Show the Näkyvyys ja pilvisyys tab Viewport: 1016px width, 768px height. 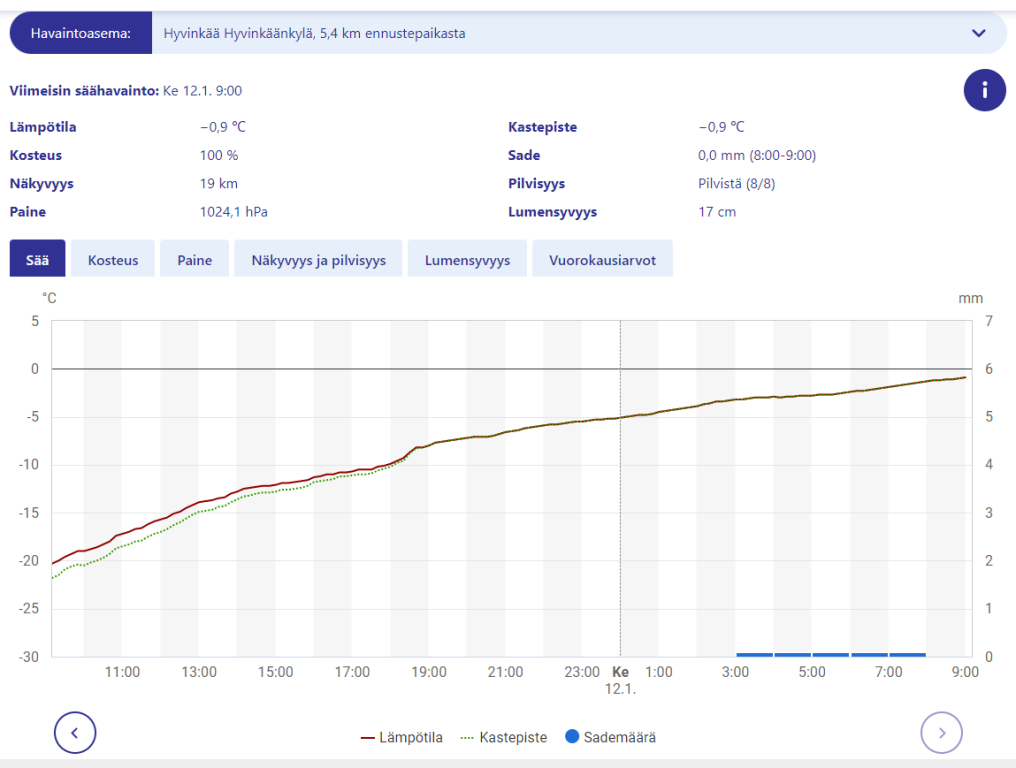coord(318,260)
